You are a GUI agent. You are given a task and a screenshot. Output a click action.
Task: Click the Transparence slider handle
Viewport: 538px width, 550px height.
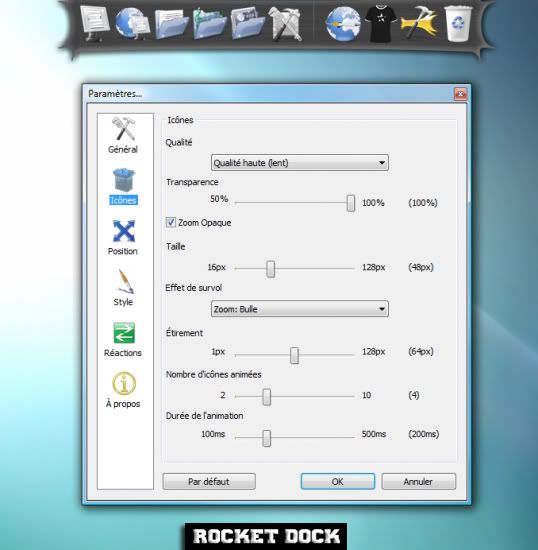click(x=350, y=203)
